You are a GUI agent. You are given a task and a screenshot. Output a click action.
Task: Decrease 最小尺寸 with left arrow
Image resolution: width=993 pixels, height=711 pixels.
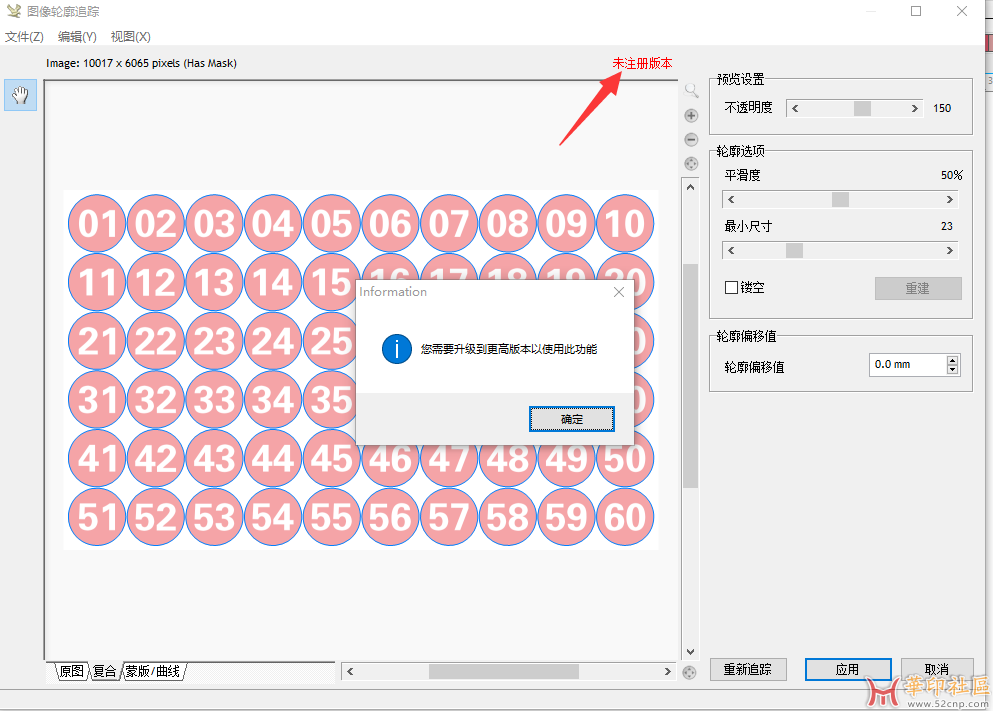point(731,251)
